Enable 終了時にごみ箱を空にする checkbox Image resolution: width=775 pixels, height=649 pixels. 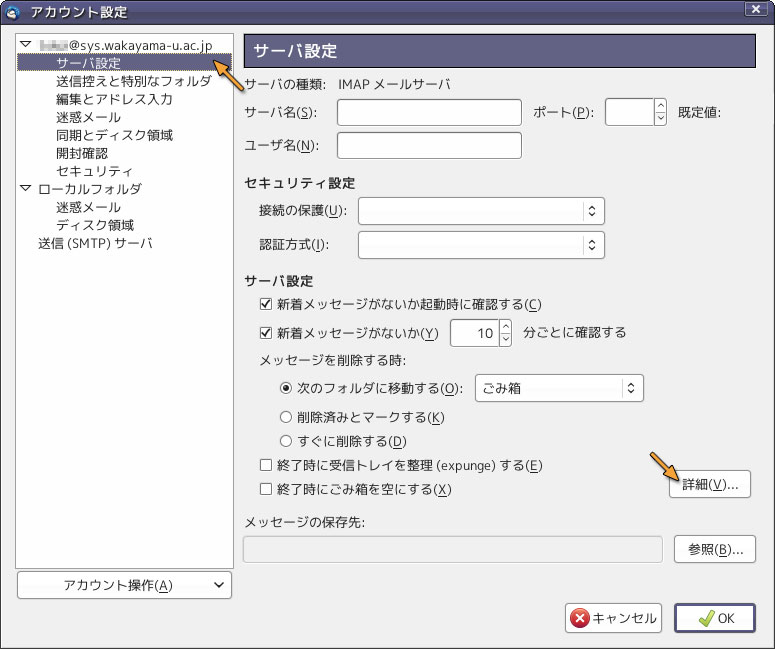click(266, 489)
